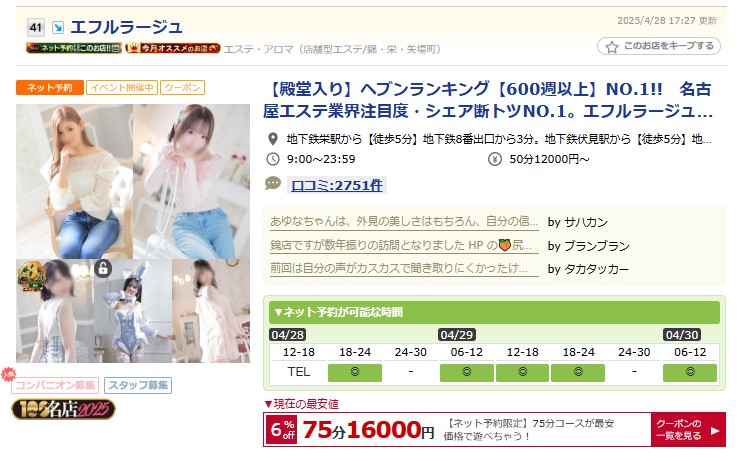Open クーポンの一覧を見る arrow button
The height and width of the screenshot is (461, 743).
tap(688, 430)
